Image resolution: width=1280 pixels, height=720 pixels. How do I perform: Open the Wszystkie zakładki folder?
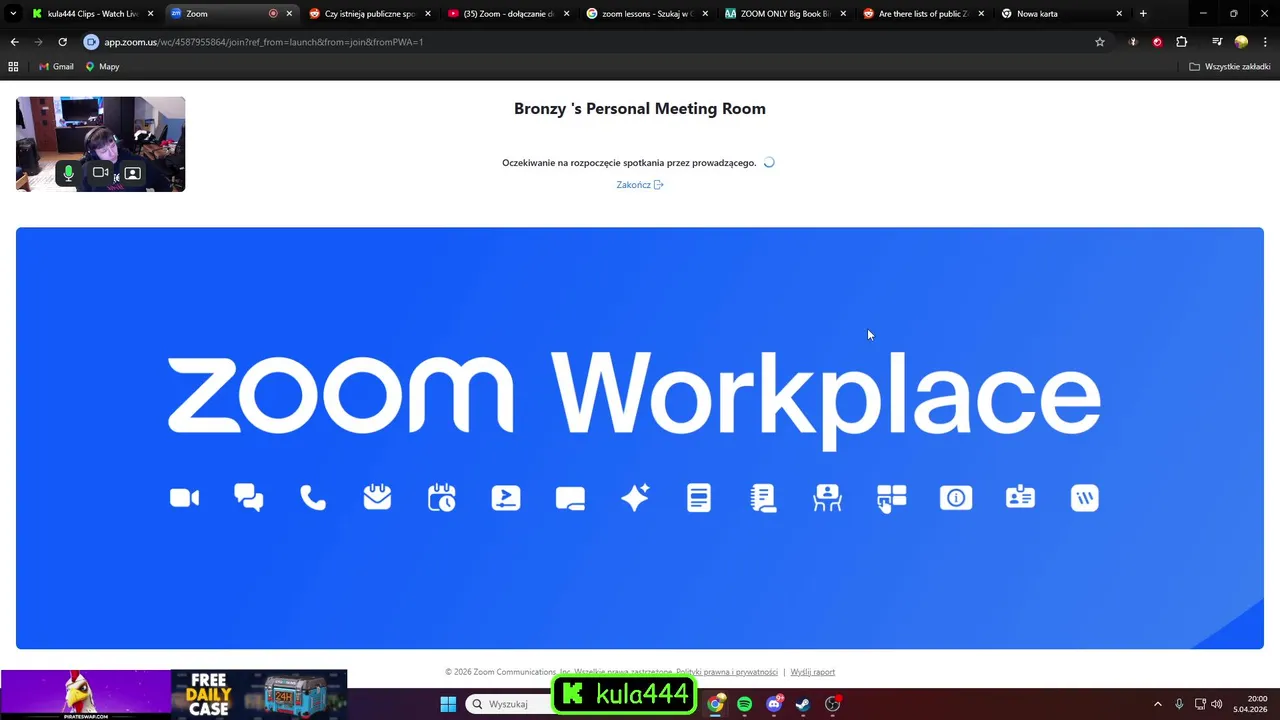(x=1230, y=67)
